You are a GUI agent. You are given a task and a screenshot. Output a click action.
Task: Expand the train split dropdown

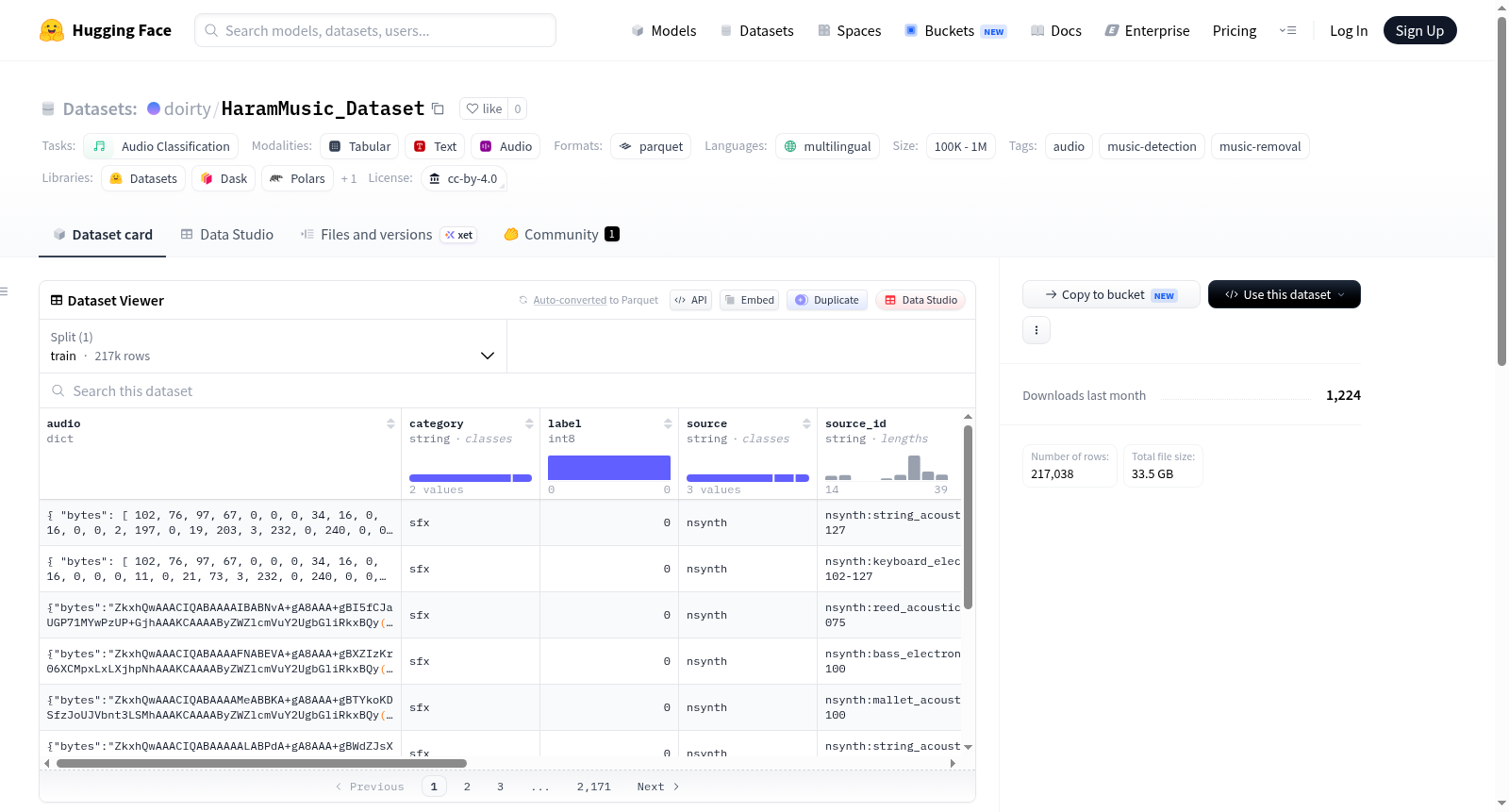pos(273,347)
